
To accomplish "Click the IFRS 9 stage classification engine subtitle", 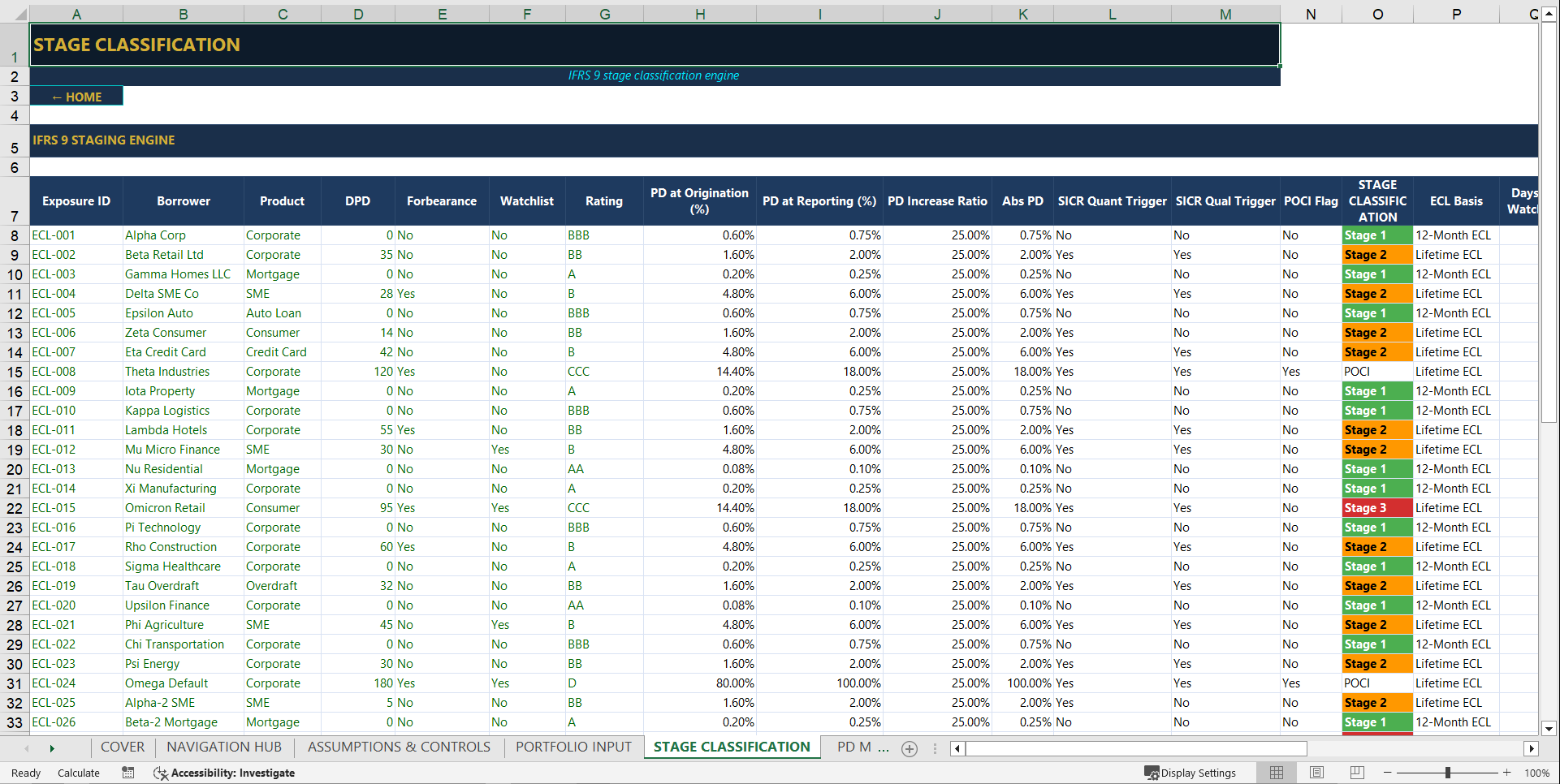I will tap(654, 75).
